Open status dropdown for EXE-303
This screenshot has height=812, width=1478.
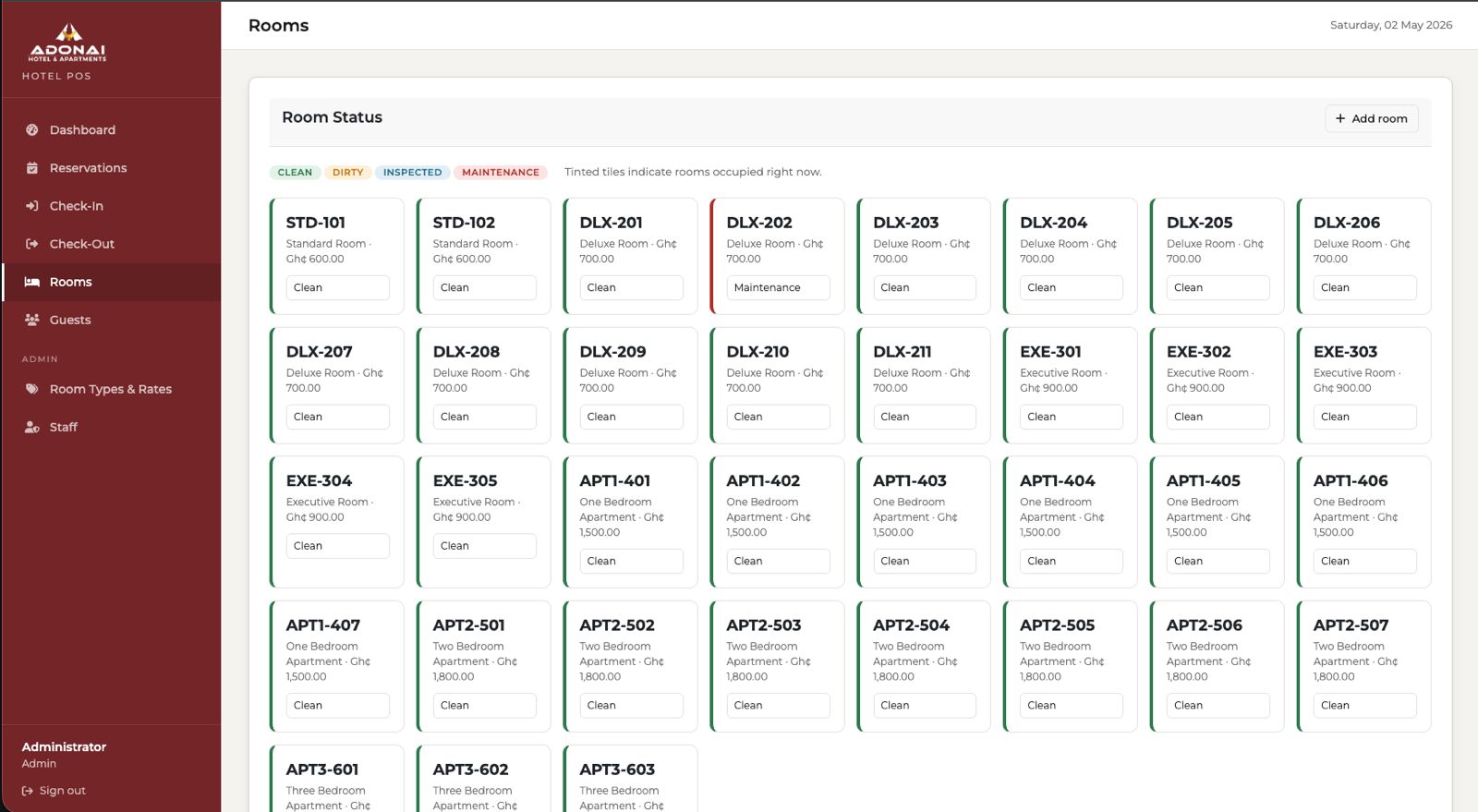tap(1365, 417)
